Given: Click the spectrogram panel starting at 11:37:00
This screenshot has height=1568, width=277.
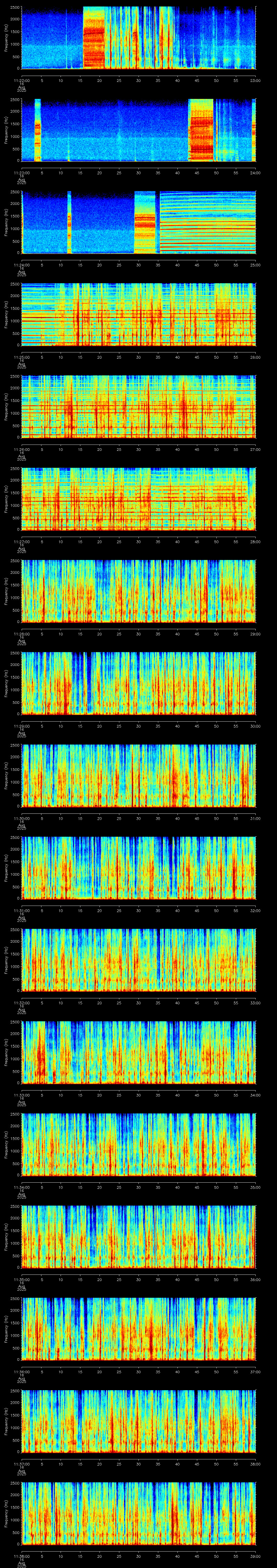Looking at the screenshot, I should pos(139,1421).
